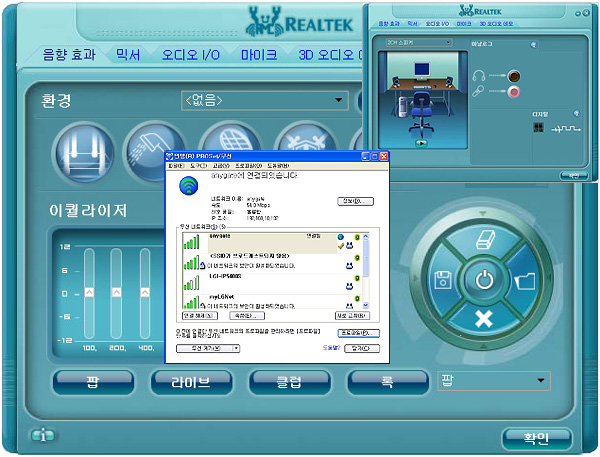The width and height of the screenshot is (600, 457).
Task: Click the 프로파일(P)... button at wireless window's lower right
Action: (x=359, y=333)
